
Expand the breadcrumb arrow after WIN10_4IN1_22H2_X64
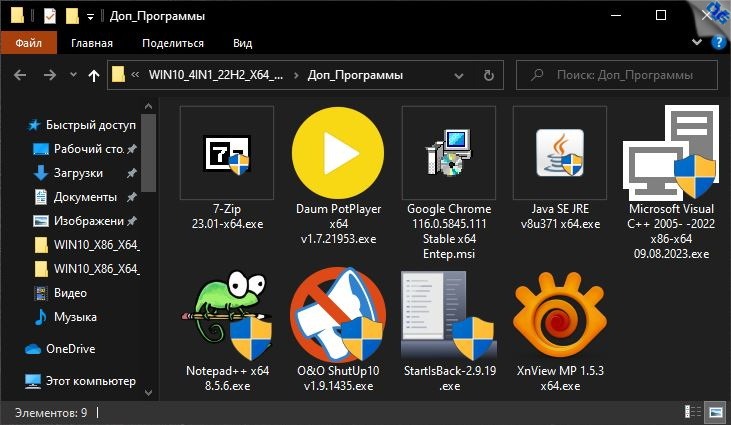pyautogui.click(x=296, y=75)
